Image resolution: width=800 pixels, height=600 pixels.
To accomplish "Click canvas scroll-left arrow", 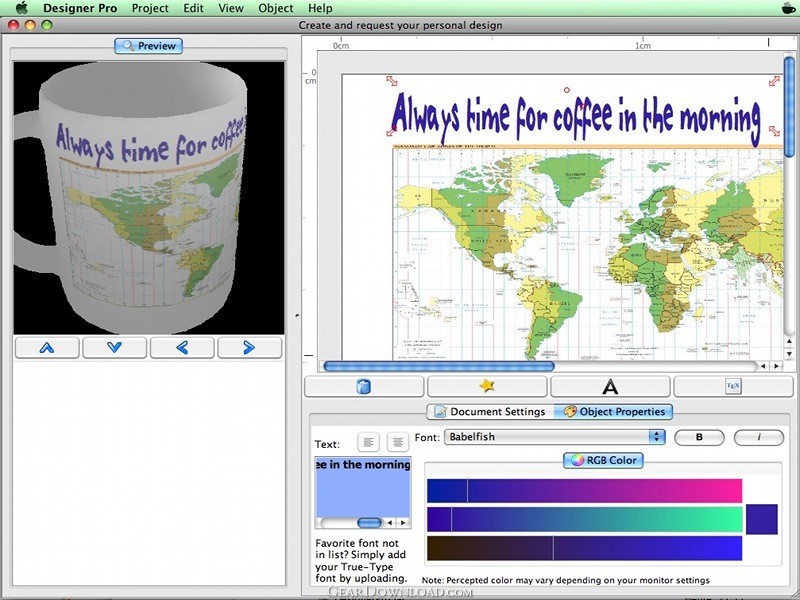I will coord(763,366).
